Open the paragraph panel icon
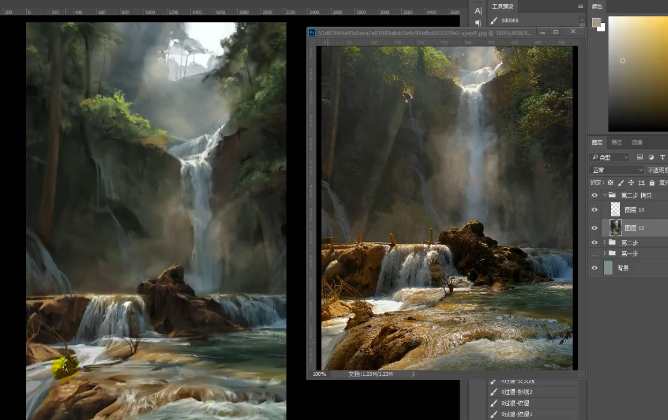The width and height of the screenshot is (668, 420). point(478,24)
